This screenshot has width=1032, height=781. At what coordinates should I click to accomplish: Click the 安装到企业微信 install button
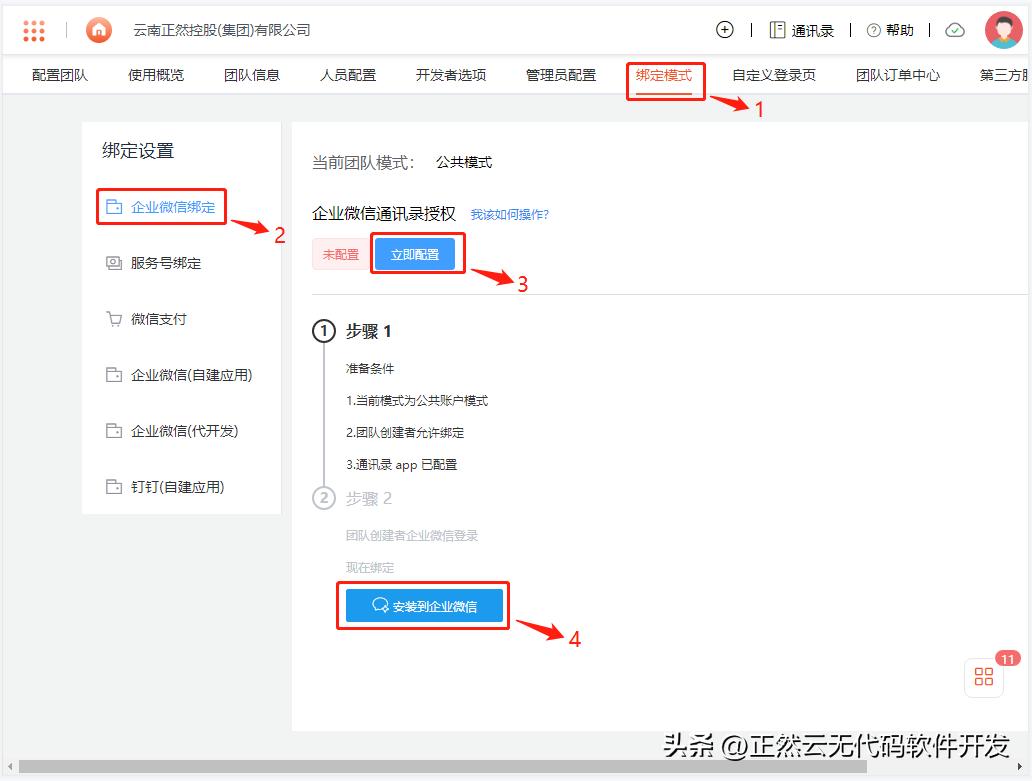[423, 605]
